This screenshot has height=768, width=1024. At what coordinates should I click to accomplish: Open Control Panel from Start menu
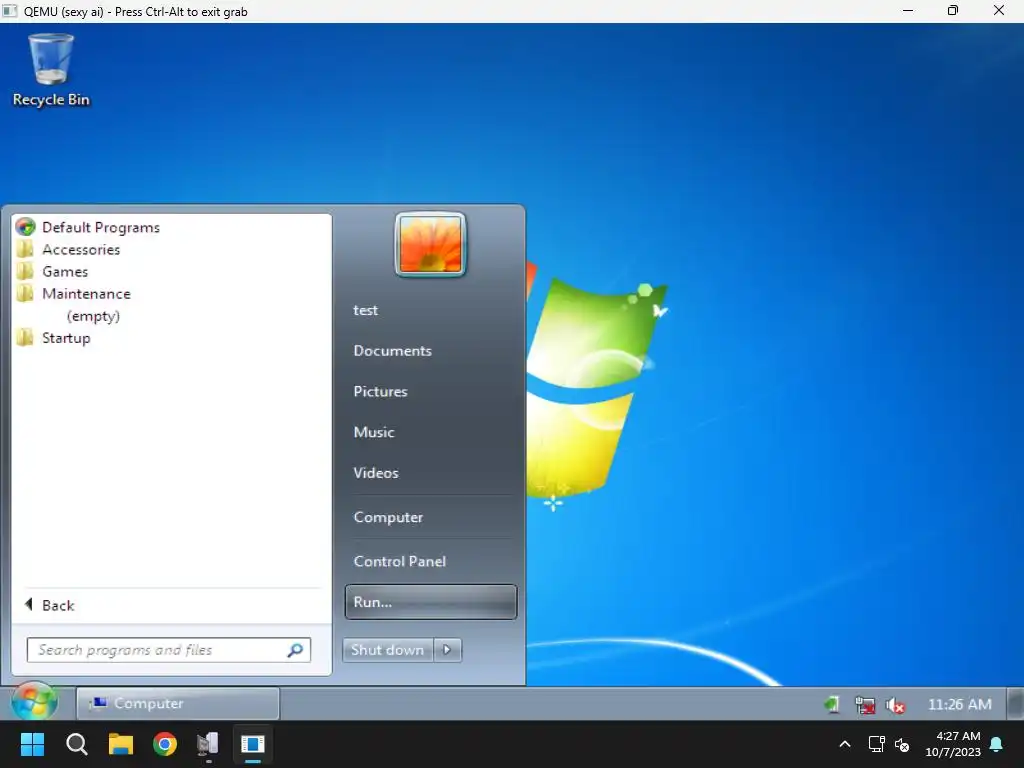click(x=400, y=561)
